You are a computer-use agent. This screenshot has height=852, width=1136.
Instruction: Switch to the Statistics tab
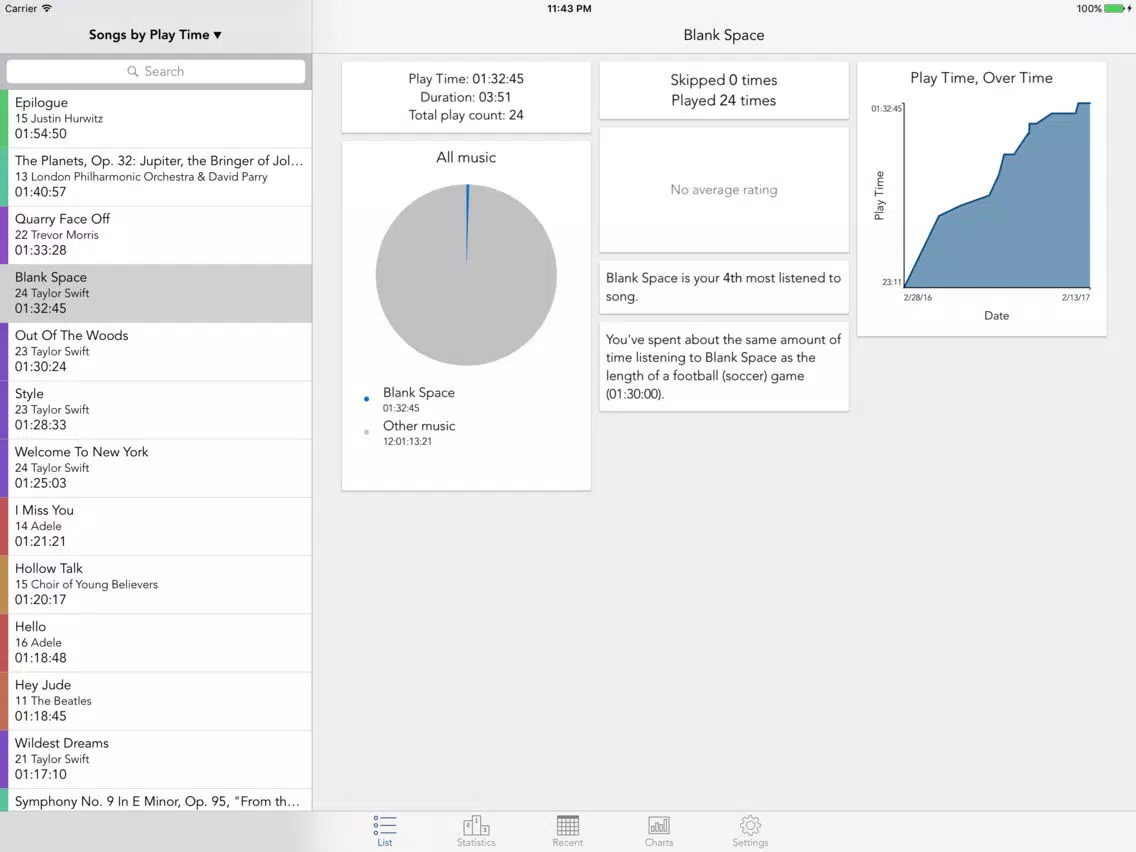pos(476,830)
